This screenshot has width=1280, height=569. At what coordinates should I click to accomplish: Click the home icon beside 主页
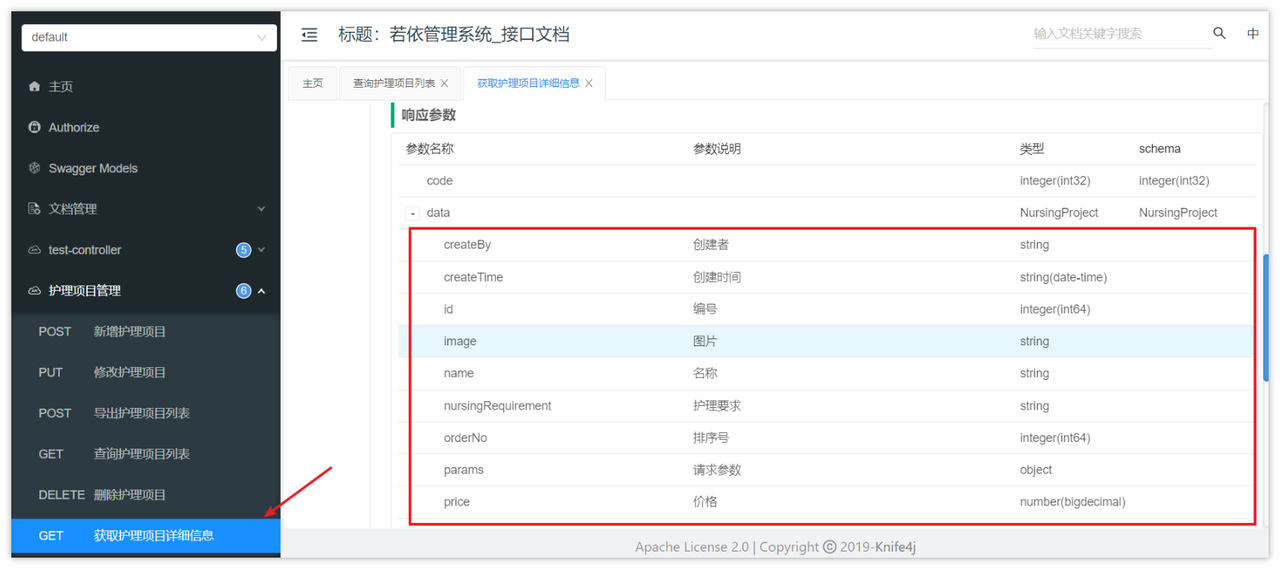click(x=35, y=87)
